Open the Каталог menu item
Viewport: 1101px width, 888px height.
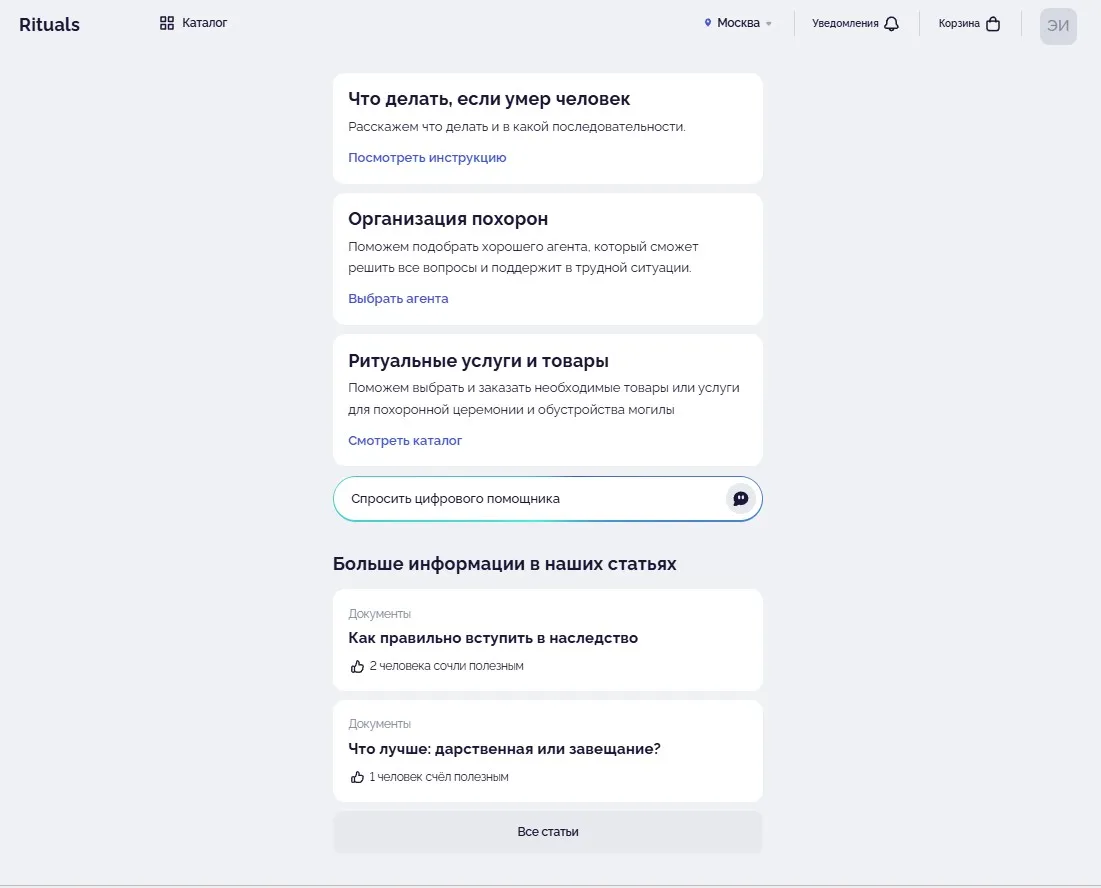[204, 23]
